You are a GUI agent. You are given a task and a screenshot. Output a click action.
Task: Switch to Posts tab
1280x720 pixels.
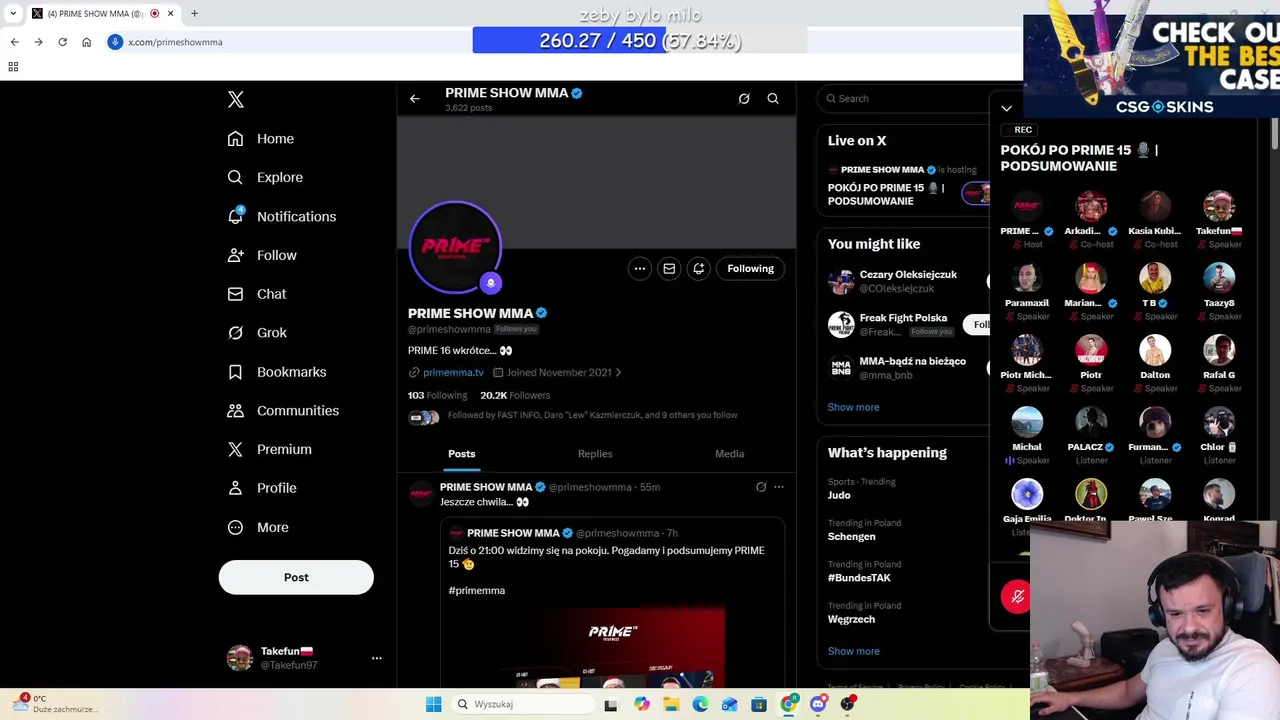pos(462,454)
